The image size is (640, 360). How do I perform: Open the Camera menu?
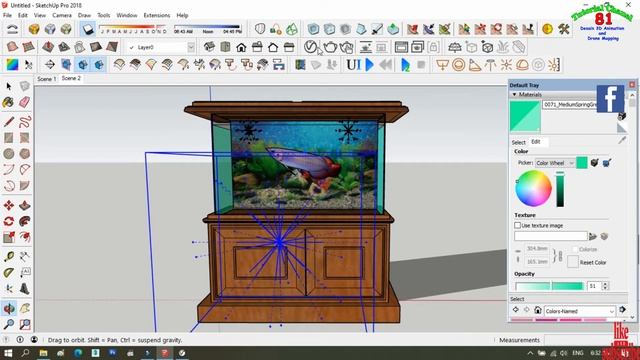tap(62, 15)
